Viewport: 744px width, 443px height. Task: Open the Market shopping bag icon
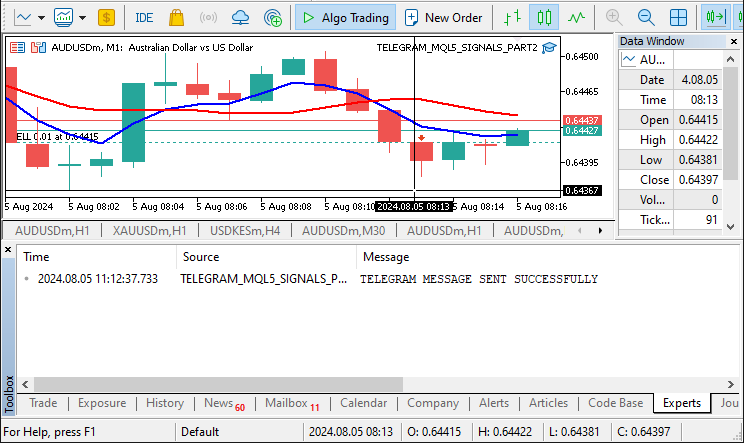(x=176, y=18)
